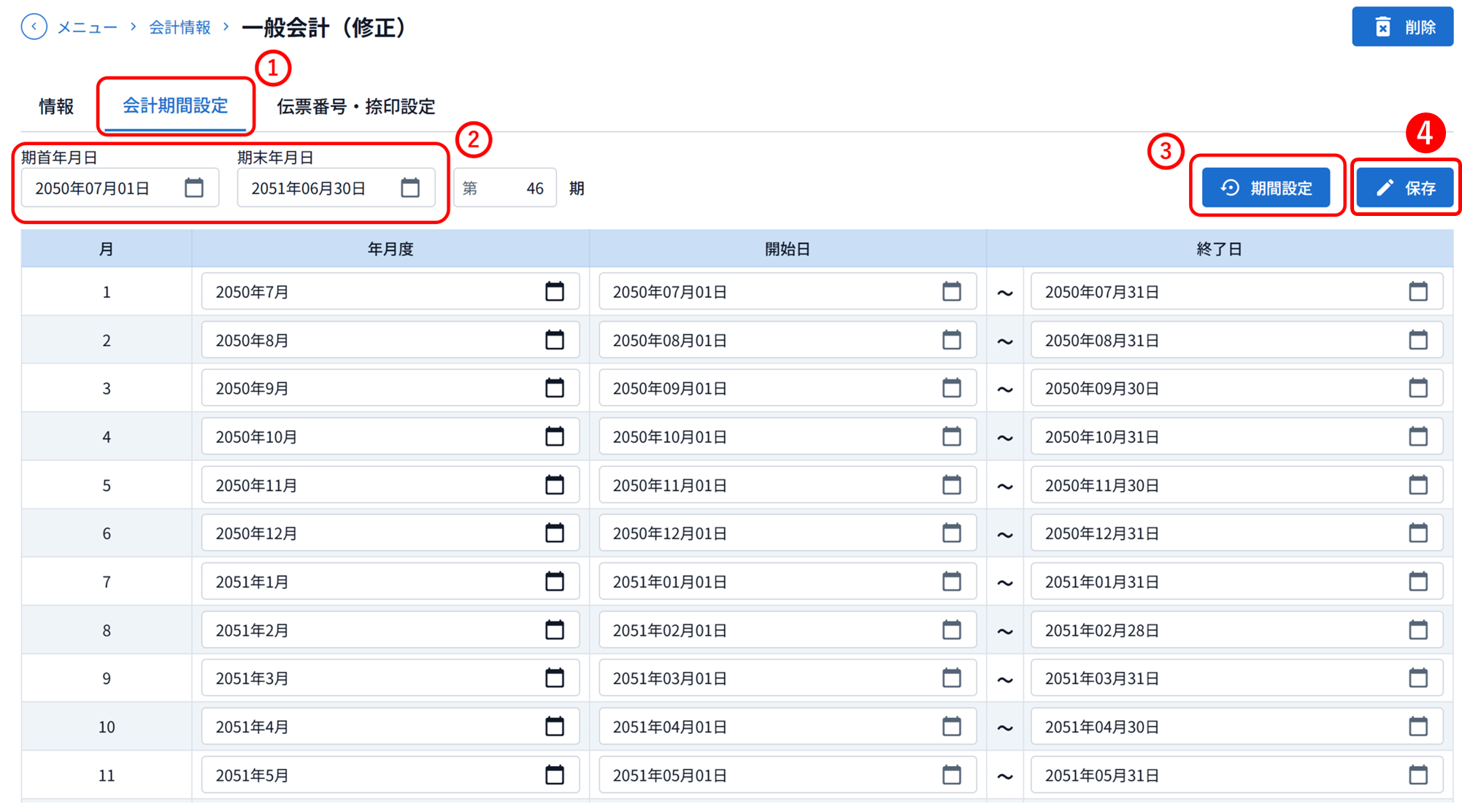Open calendar icon for end date 2050年08月31日
Screen dimensions: 1462x812
click(x=1418, y=339)
